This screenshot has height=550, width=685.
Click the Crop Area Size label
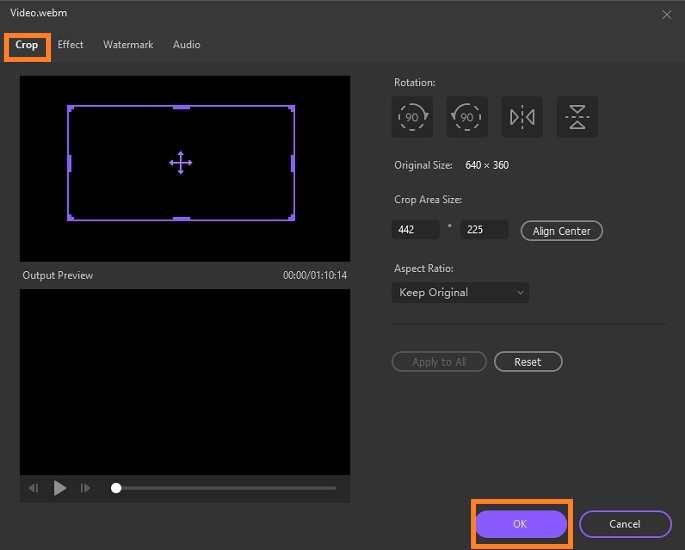(x=428, y=200)
